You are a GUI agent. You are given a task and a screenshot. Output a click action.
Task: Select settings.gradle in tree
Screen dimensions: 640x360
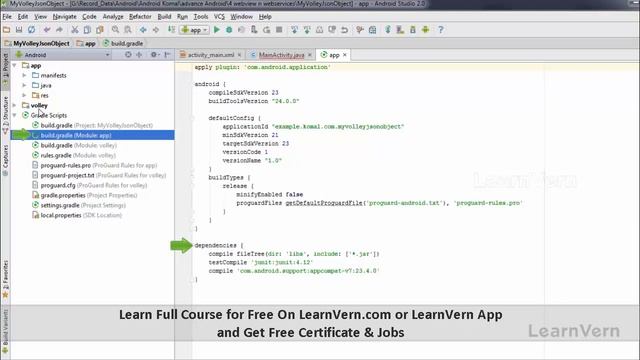[79, 205]
